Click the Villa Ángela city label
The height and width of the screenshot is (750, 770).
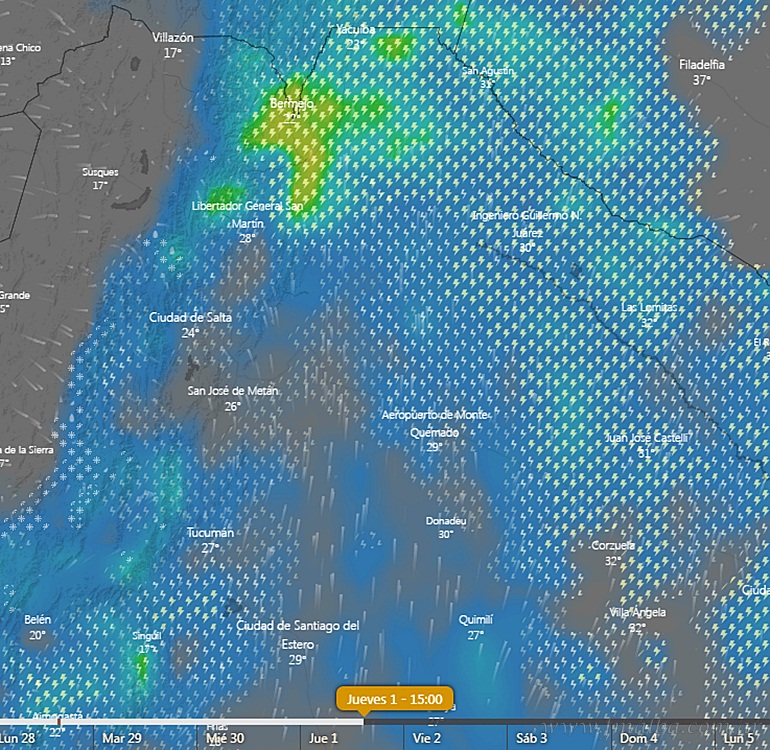pos(637,613)
